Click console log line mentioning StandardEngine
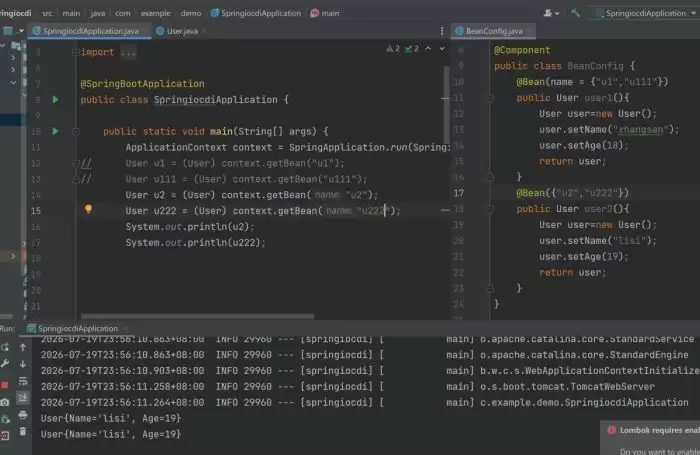Image resolution: width=700 pixels, height=455 pixels. click(364, 355)
